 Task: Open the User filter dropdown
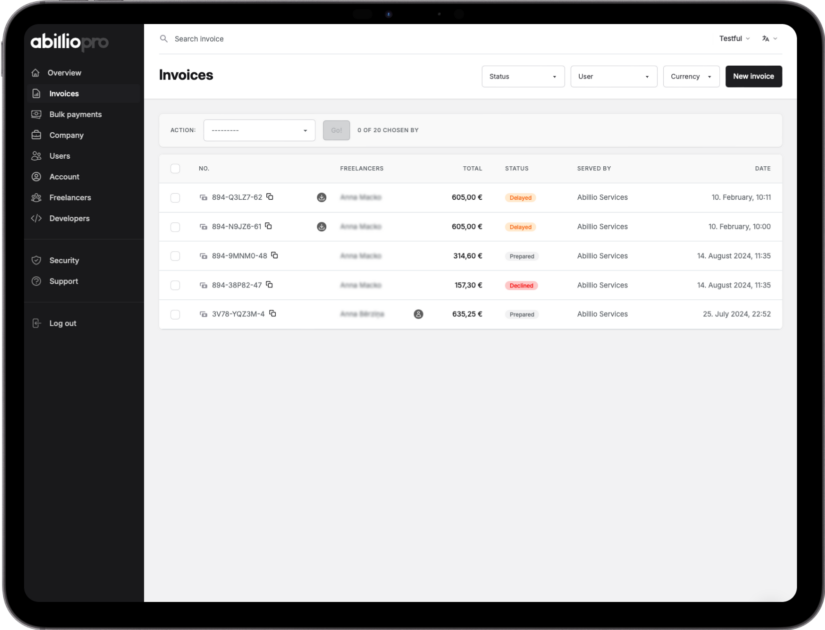tap(613, 76)
